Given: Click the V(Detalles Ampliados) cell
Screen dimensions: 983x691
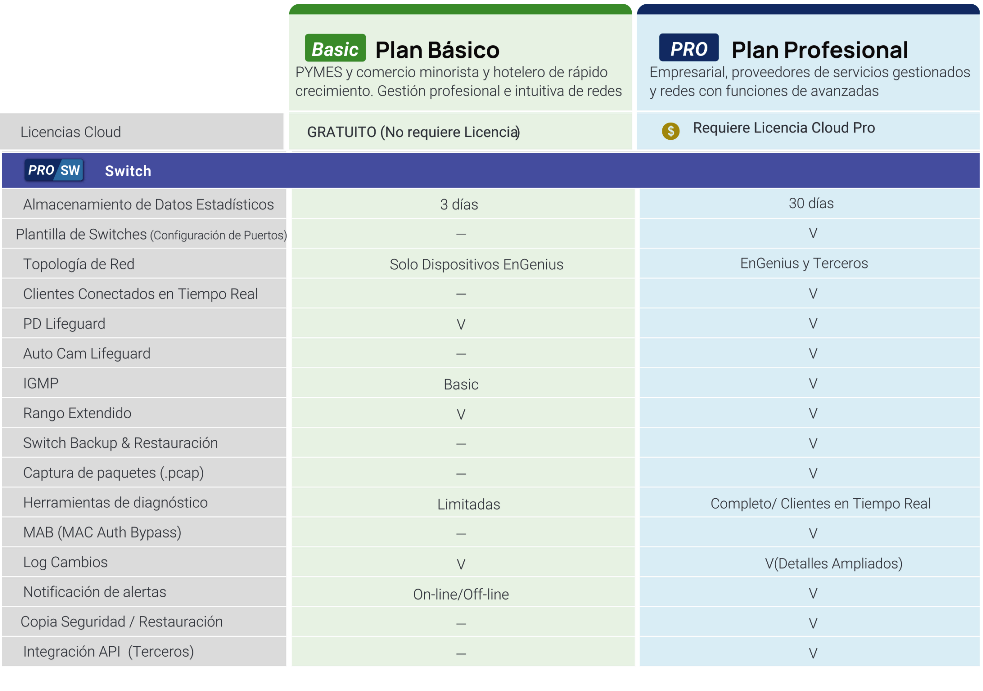Looking at the screenshot, I should (x=833, y=563).
